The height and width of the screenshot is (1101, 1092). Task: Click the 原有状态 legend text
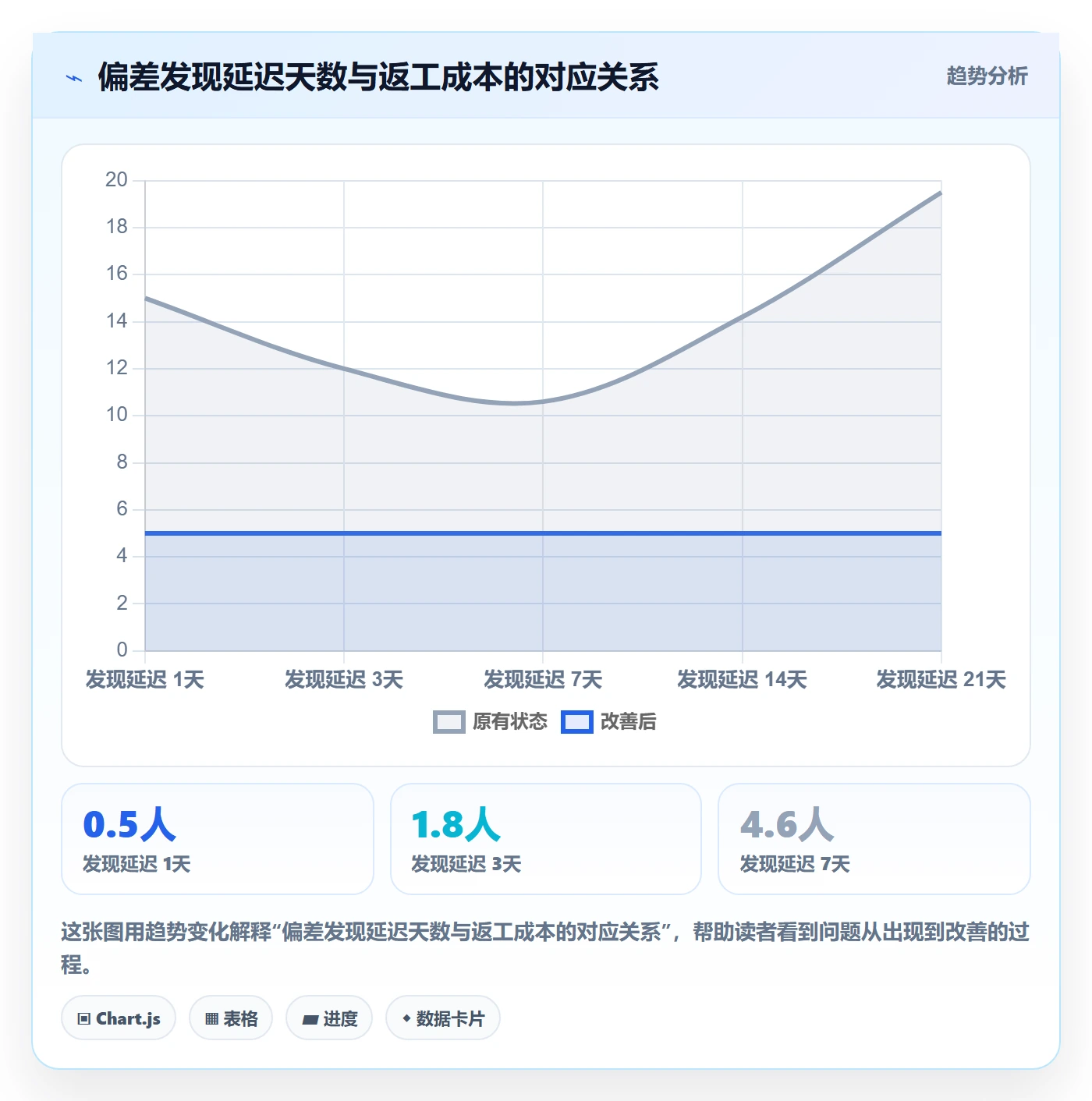pyautogui.click(x=510, y=722)
